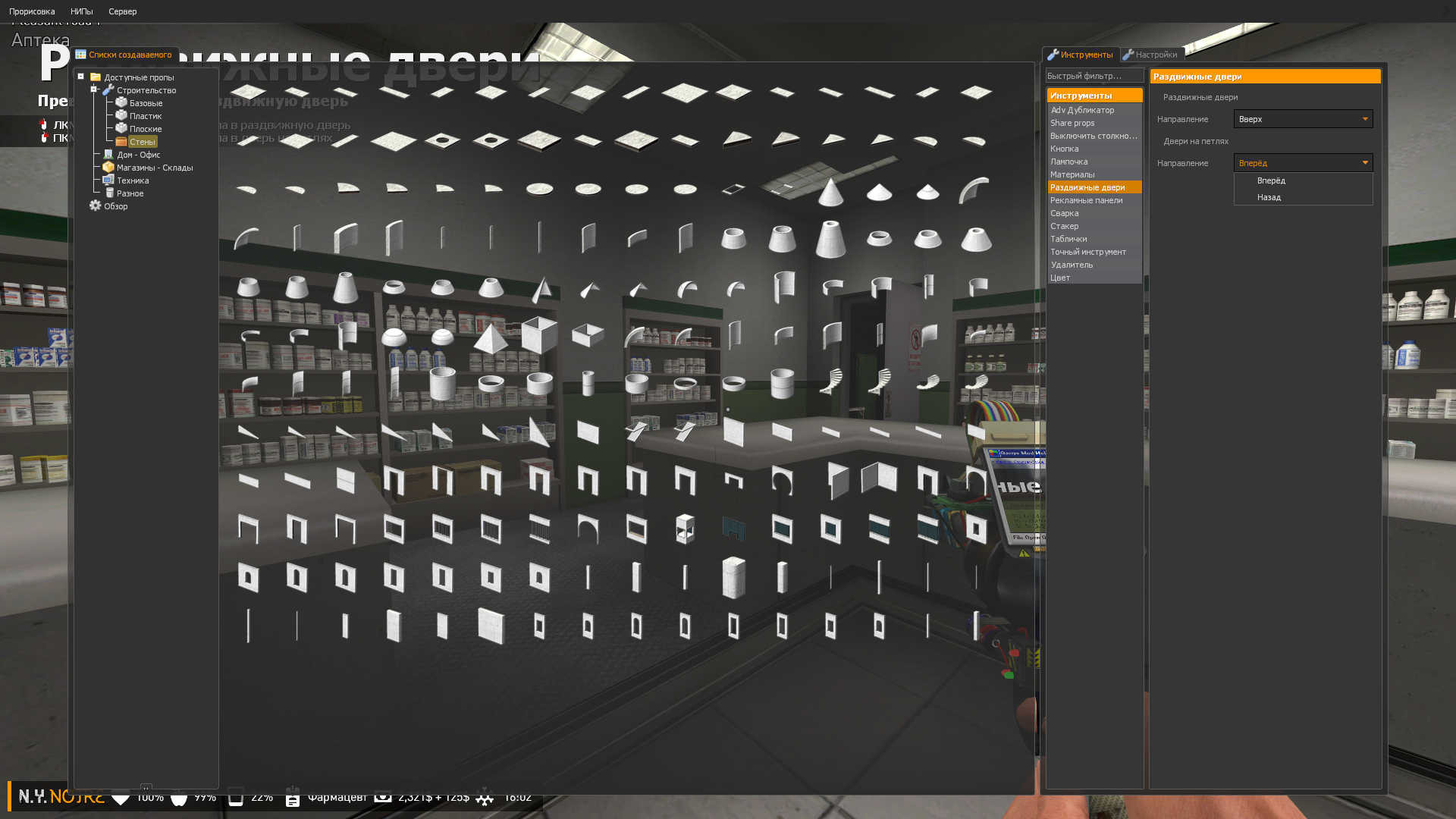Click the brick icon beside Базовые
This screenshot has width=1456, height=819.
(121, 102)
